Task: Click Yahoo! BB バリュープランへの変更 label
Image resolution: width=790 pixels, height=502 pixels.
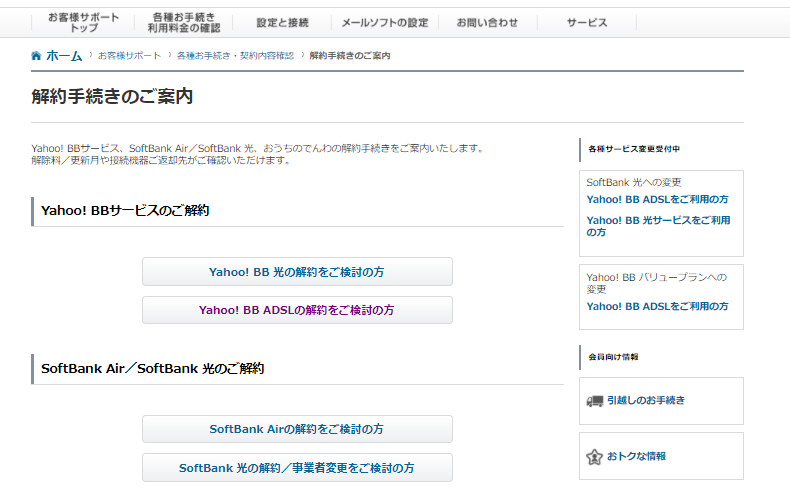Action: coord(656,283)
